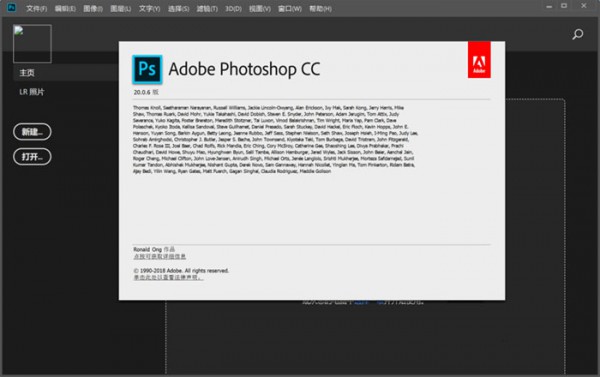Click the Ronald Ong credit text
The height and width of the screenshot is (377, 600).
click(154, 250)
